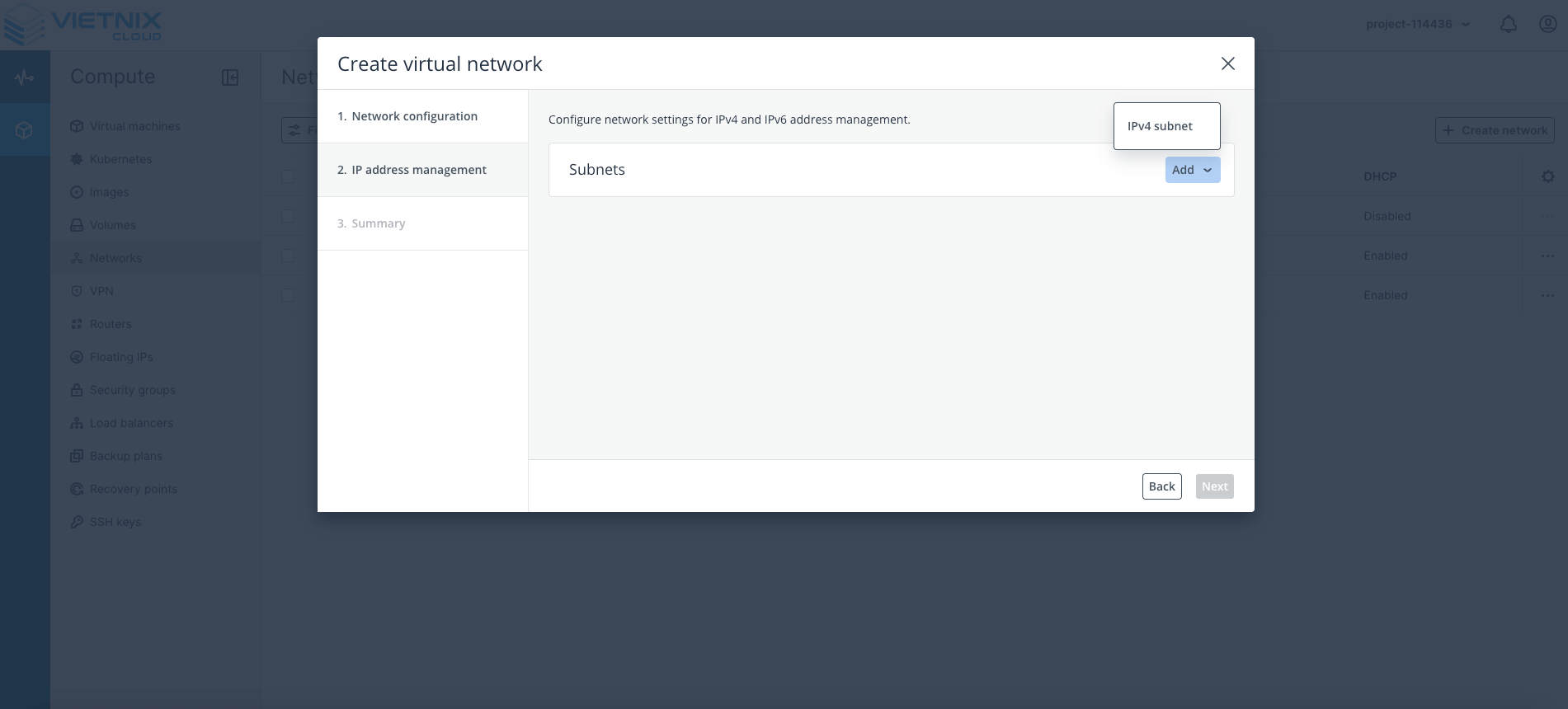The image size is (1568, 709).
Task: Click the Routers sidebar icon
Action: [77, 324]
